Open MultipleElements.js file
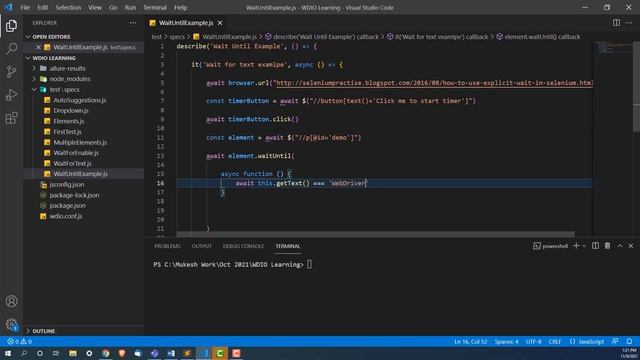The width and height of the screenshot is (640, 360). point(80,142)
